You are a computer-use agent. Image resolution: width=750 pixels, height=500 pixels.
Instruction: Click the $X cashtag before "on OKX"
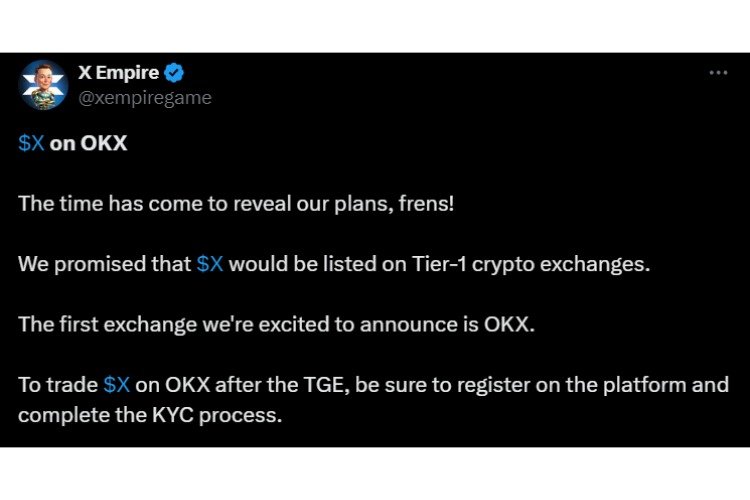pos(31,143)
